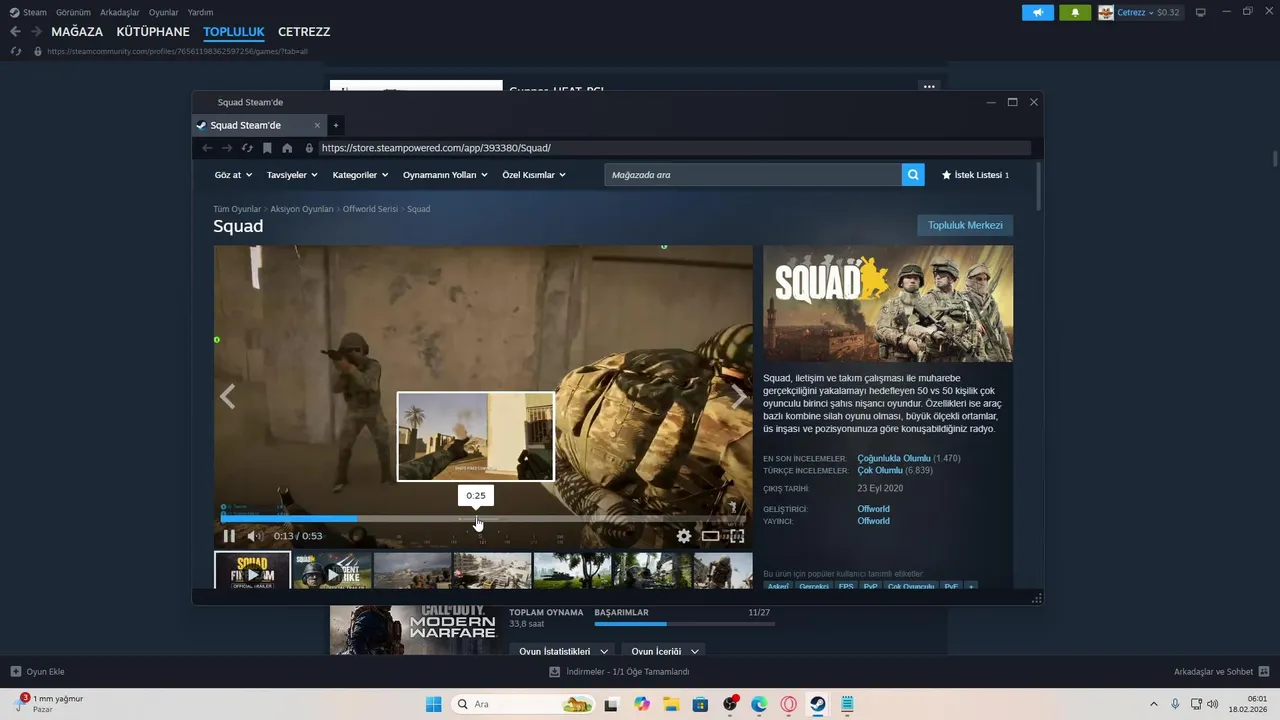The height and width of the screenshot is (720, 1280).
Task: Expand the Tavsiyeler dropdown
Action: tap(292, 175)
